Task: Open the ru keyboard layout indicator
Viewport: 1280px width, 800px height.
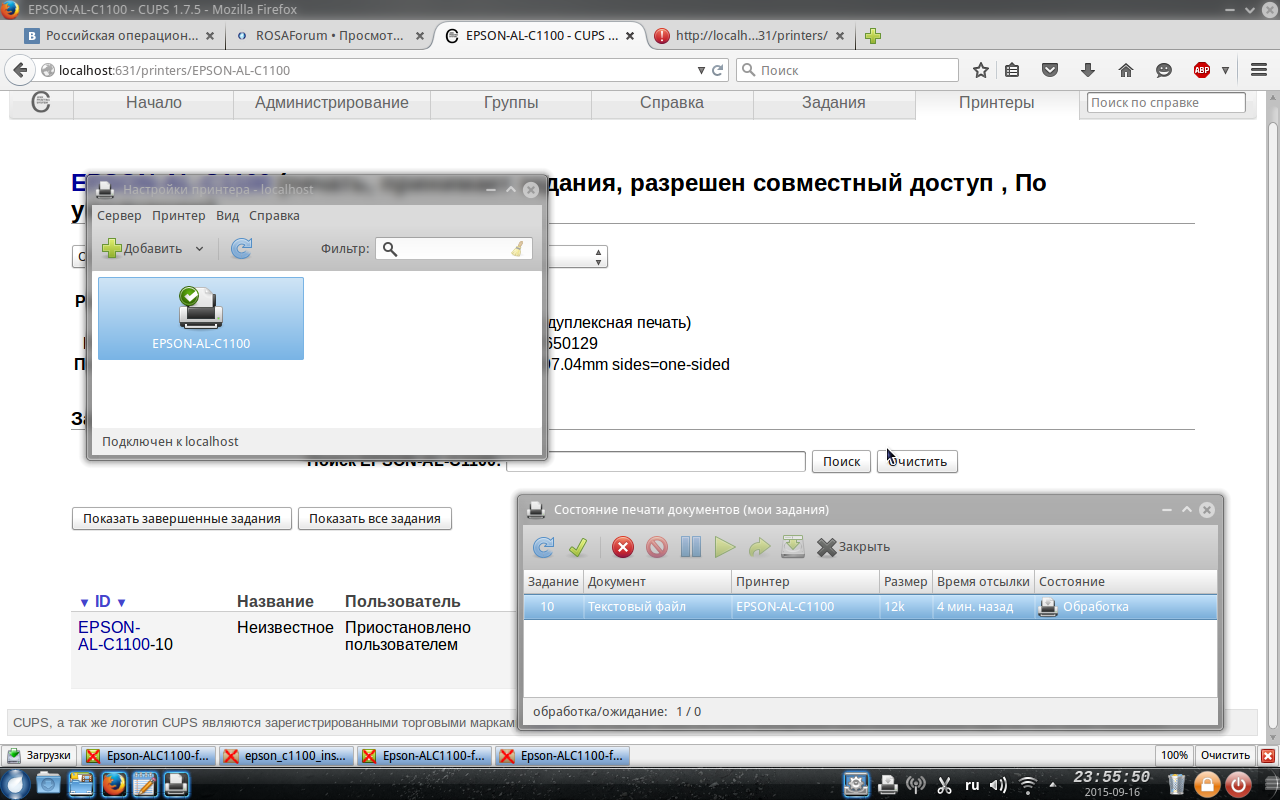Action: click(x=972, y=785)
